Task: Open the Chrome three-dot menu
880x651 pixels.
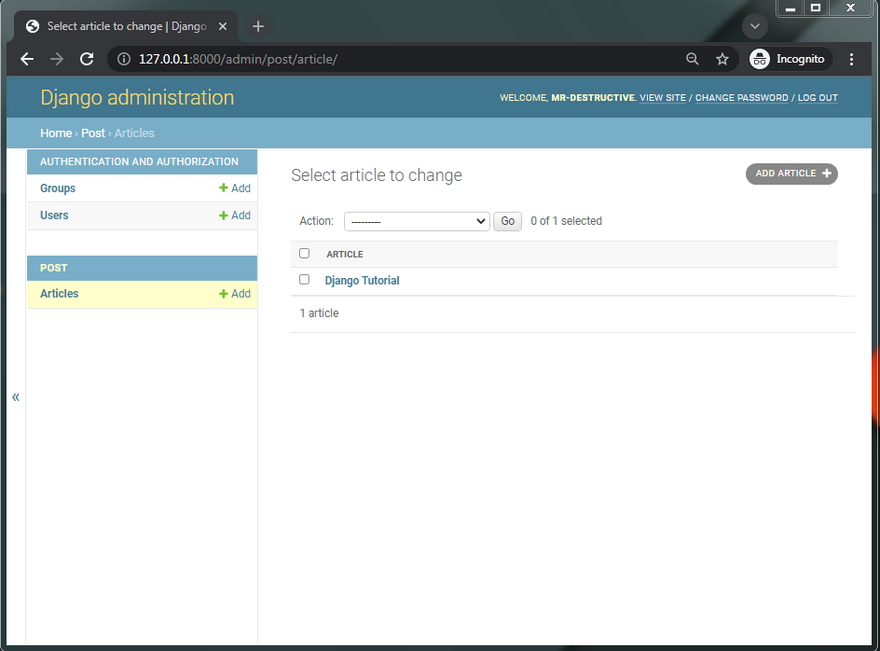Action: point(851,59)
